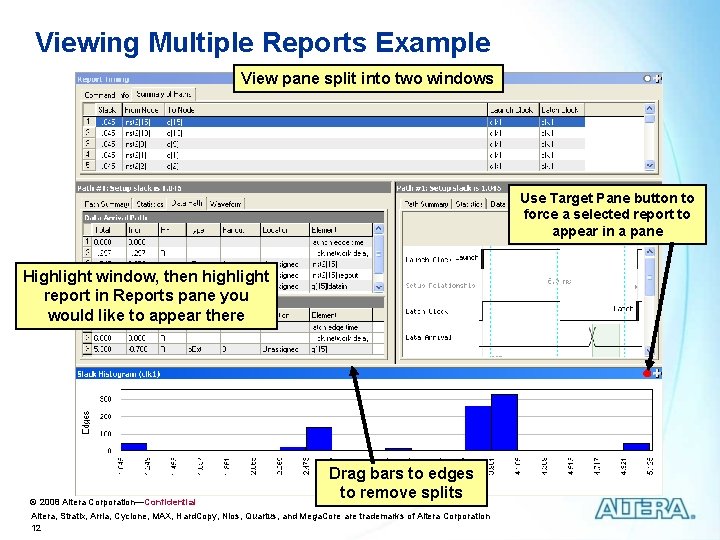The height and width of the screenshot is (540, 720).
Task: Select the highlighted path row numbered 1
Action: (333, 122)
